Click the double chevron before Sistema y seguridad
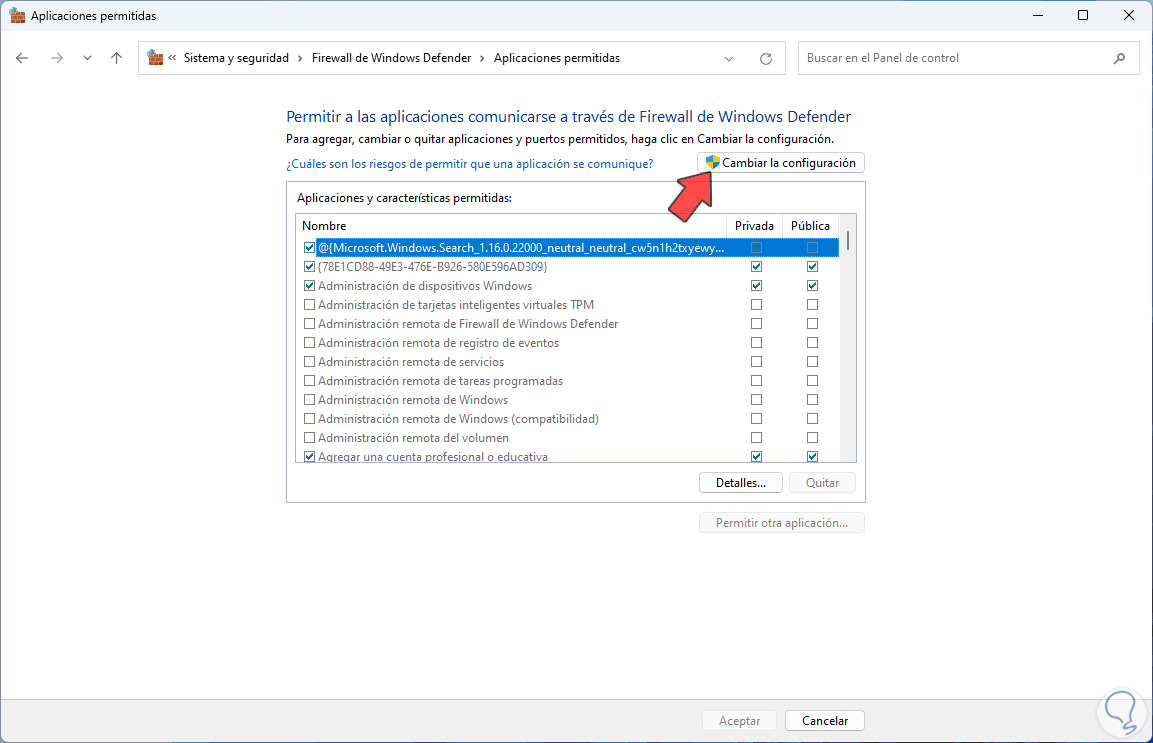Screen dimensions: 1153x743 (172, 57)
